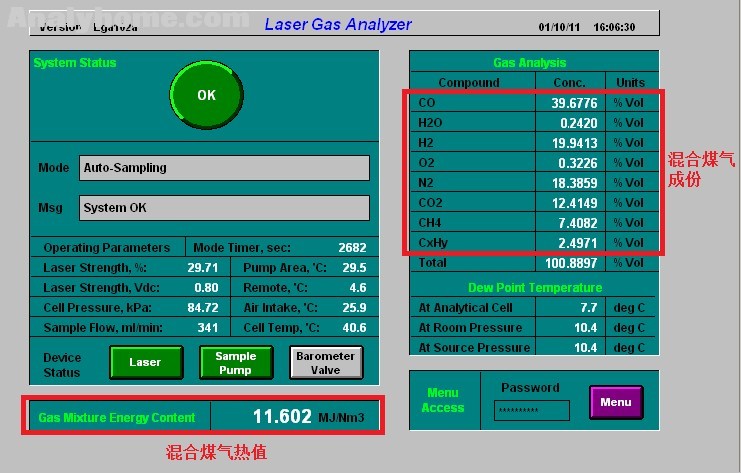This screenshot has height=473, width=741.
Task: Click the H2O concentration value 0.2420
Action: point(578,123)
